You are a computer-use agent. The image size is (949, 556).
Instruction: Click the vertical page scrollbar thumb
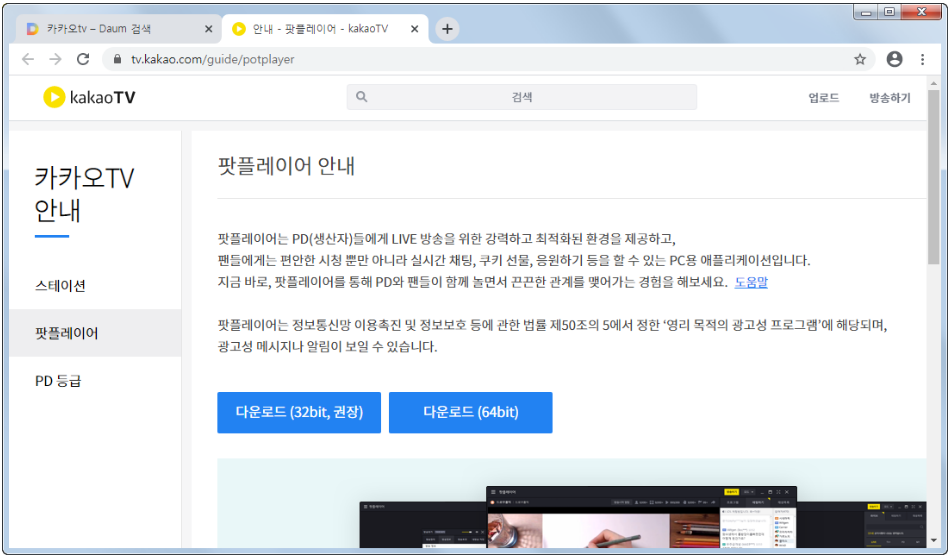[934, 177]
